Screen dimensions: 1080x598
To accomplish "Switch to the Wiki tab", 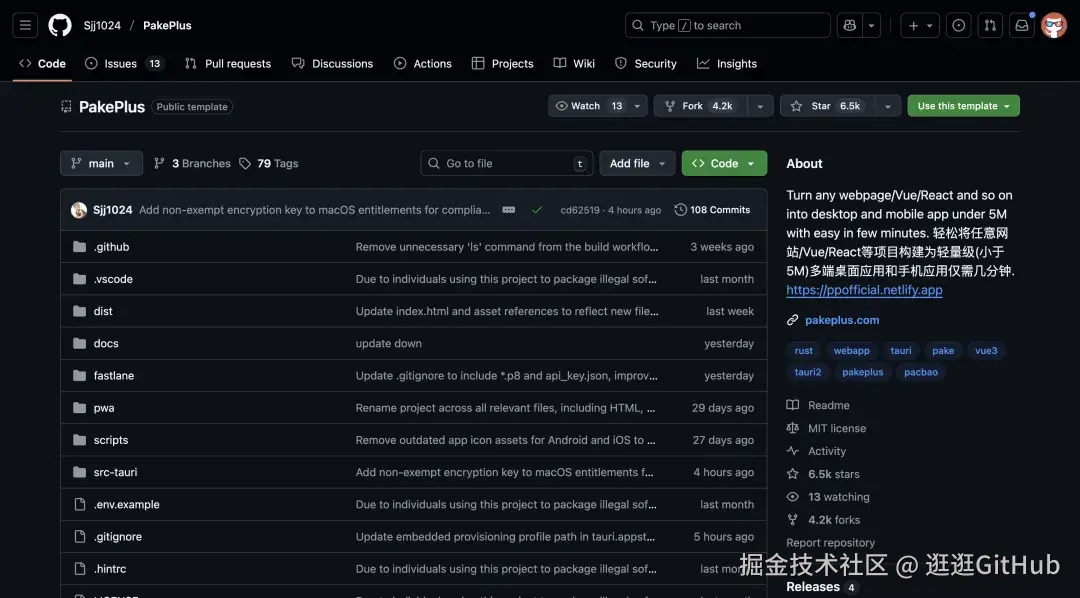I will 574,63.
